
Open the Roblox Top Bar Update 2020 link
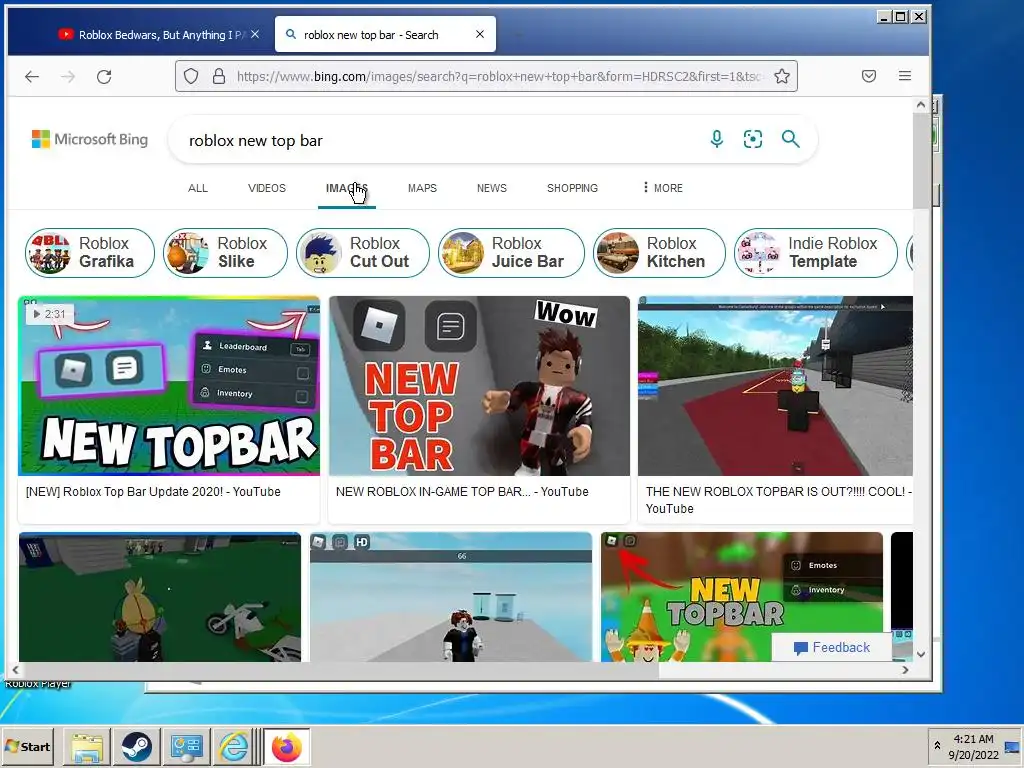(153, 492)
